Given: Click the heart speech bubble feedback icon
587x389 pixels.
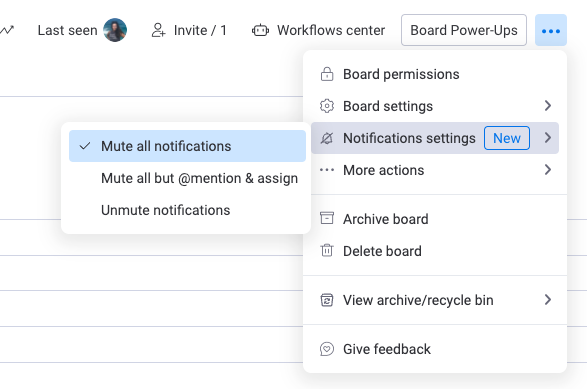Looking at the screenshot, I should [327, 349].
